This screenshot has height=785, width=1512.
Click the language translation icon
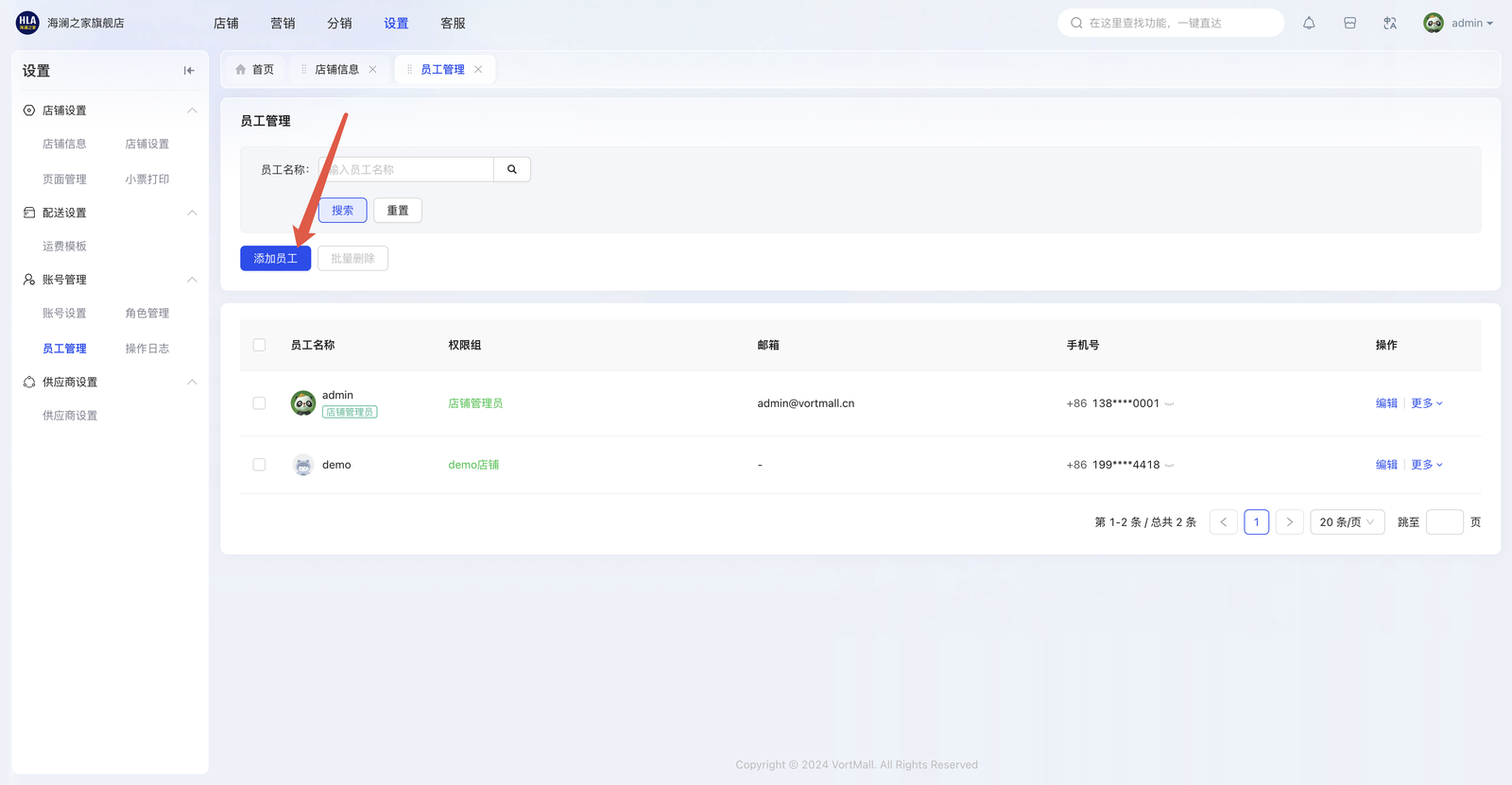(x=1390, y=23)
